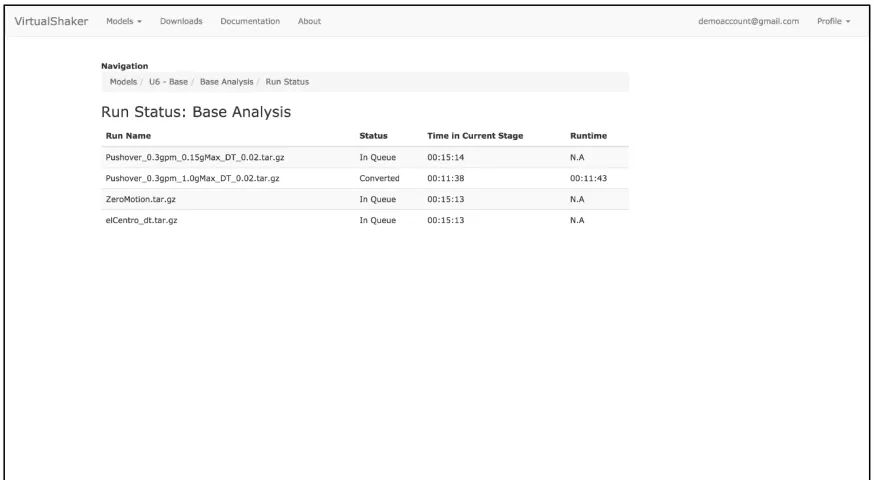Expand the Models dropdown menu
The height and width of the screenshot is (480, 874).
(x=124, y=21)
